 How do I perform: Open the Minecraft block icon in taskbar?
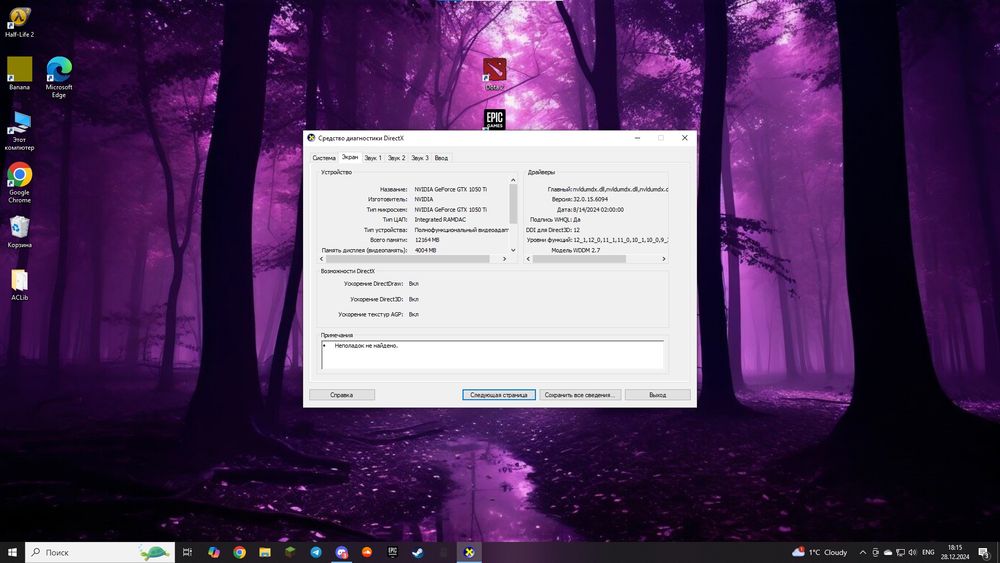coord(290,552)
